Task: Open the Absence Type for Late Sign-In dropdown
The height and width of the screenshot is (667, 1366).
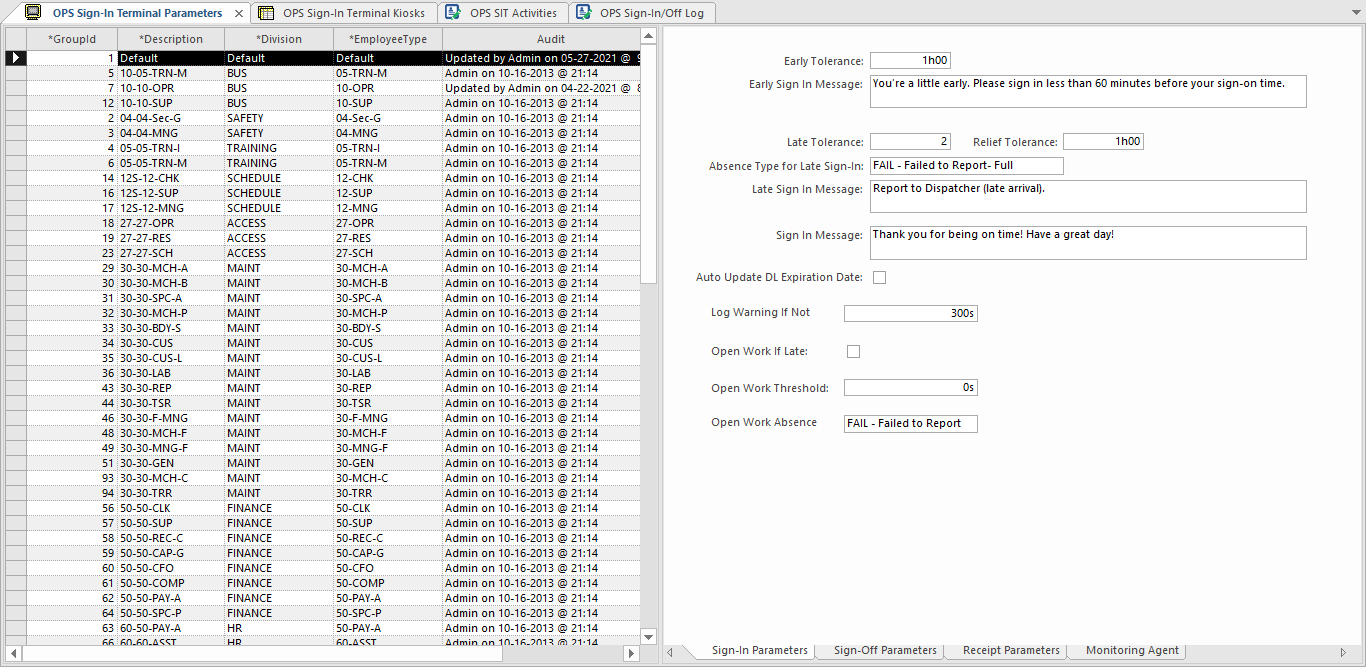Action: coord(1056,165)
